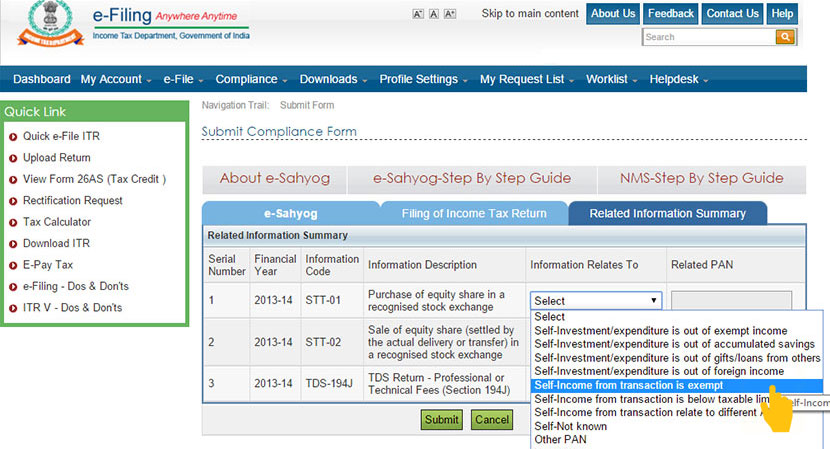
Task: Expand the Profile Settings menu
Action: [423, 79]
